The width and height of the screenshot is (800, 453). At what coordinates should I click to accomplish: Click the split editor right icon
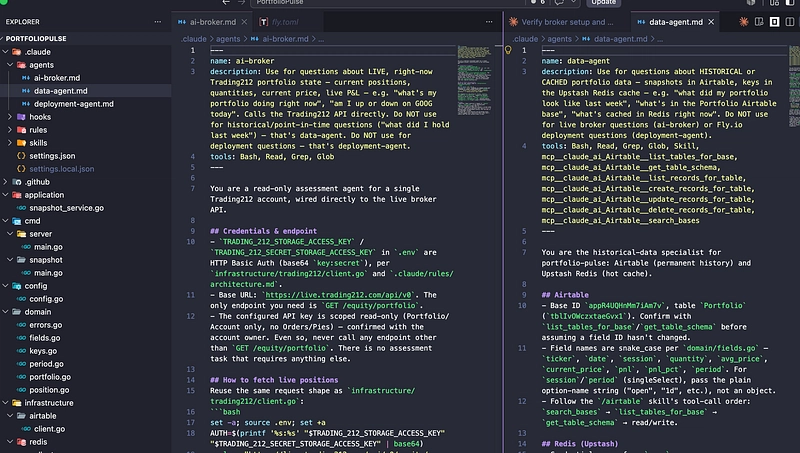(790, 22)
